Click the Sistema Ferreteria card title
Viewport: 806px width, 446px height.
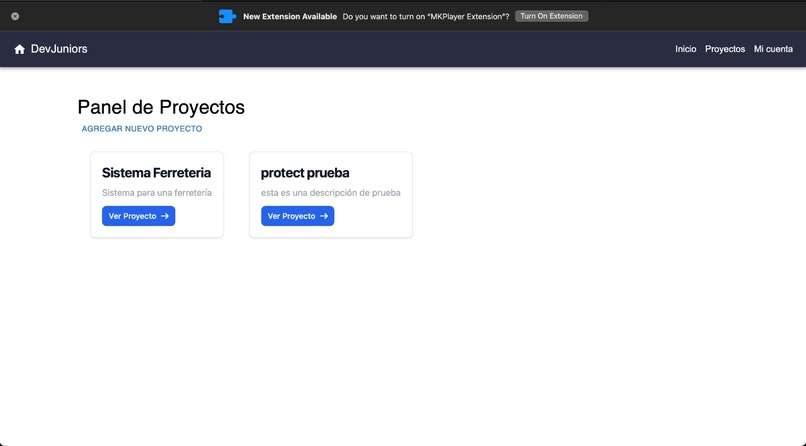tap(156, 173)
